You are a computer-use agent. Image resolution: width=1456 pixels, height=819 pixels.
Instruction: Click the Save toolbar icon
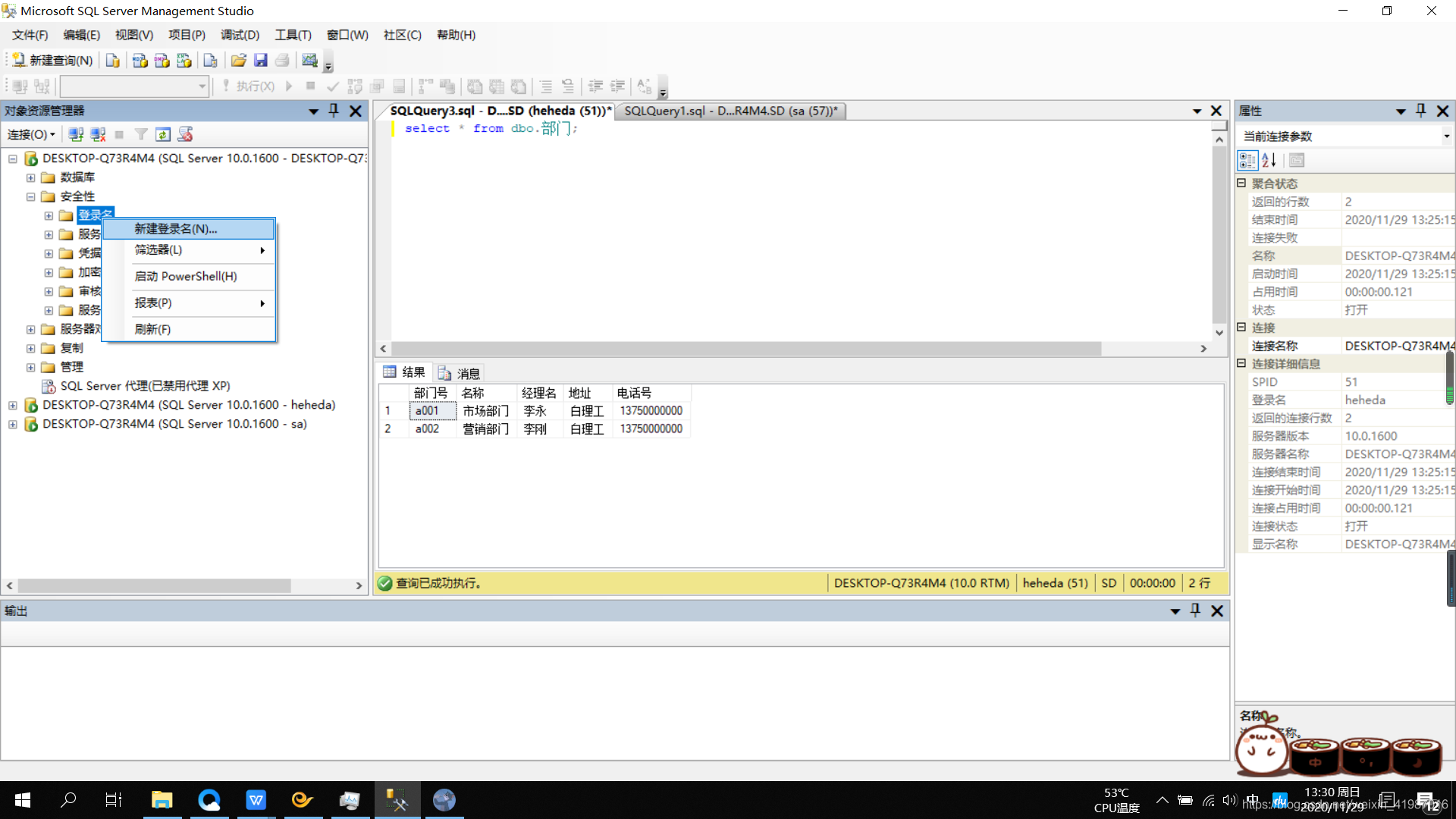point(261,60)
